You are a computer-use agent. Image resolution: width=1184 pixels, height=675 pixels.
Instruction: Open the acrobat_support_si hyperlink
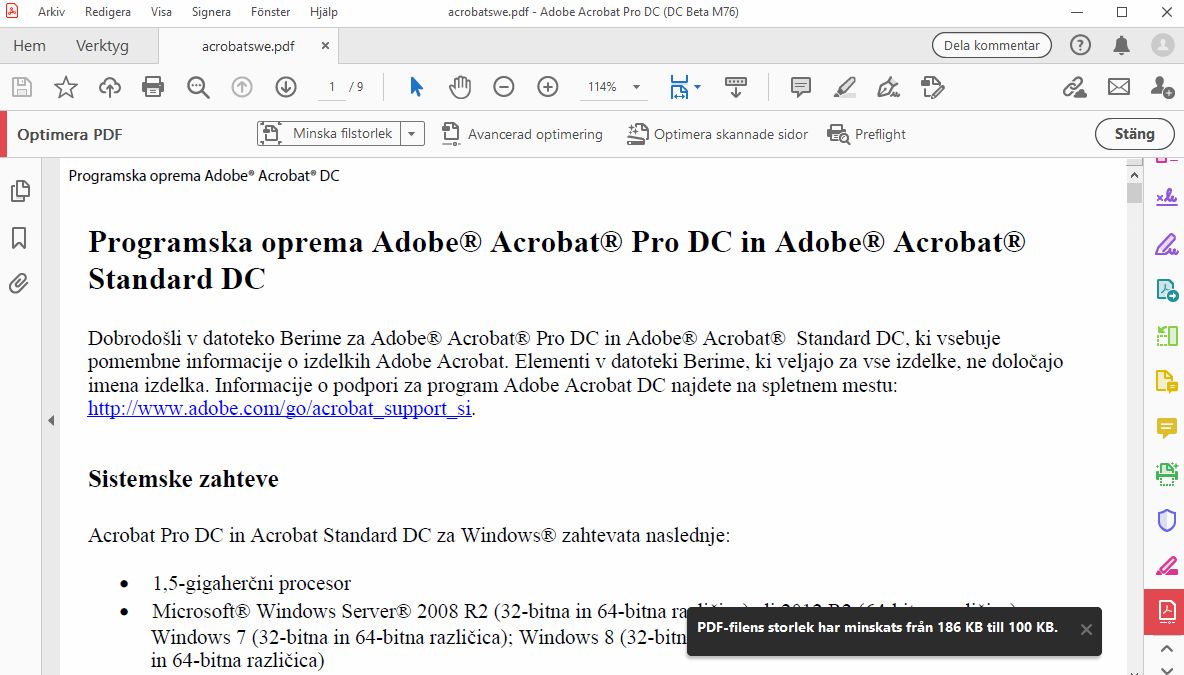tap(279, 408)
